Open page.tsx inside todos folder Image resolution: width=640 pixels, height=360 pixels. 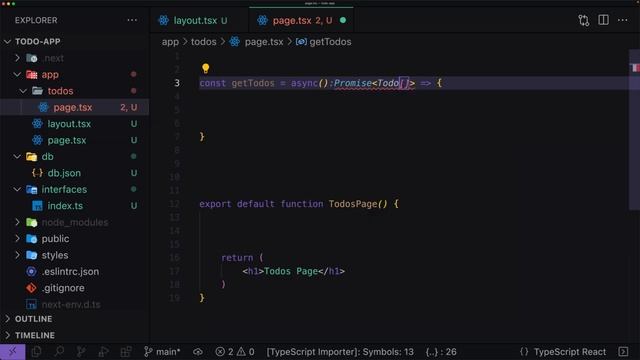pyautogui.click(x=74, y=107)
